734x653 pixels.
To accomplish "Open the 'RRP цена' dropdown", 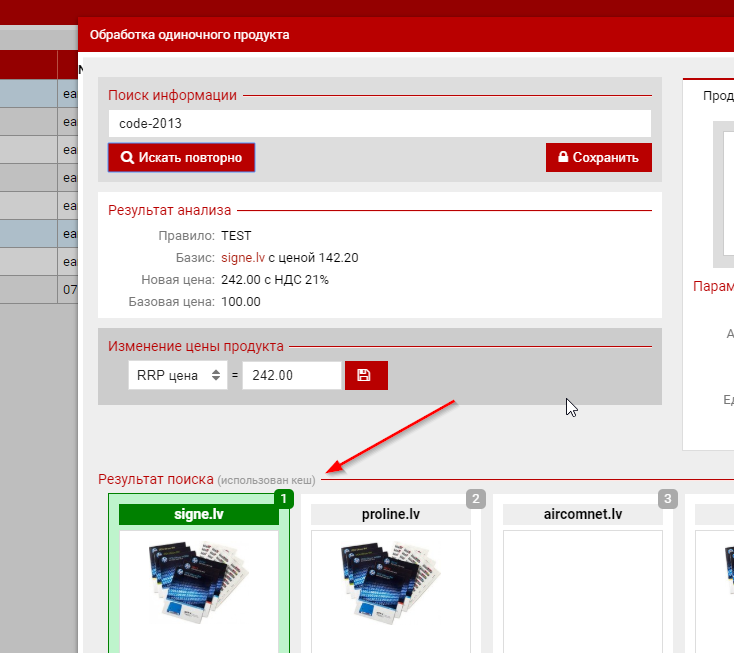I will click(177, 376).
